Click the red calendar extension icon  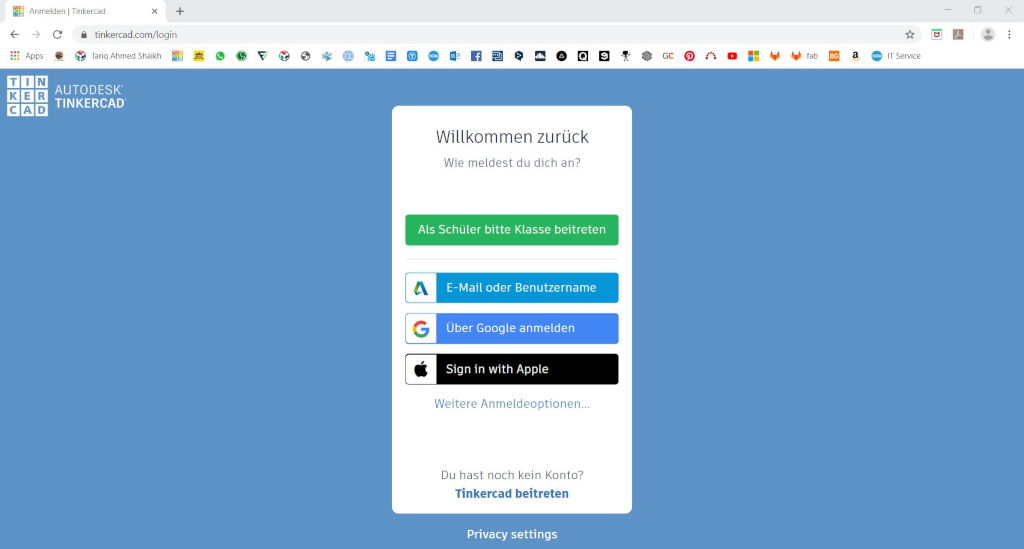(x=936, y=35)
